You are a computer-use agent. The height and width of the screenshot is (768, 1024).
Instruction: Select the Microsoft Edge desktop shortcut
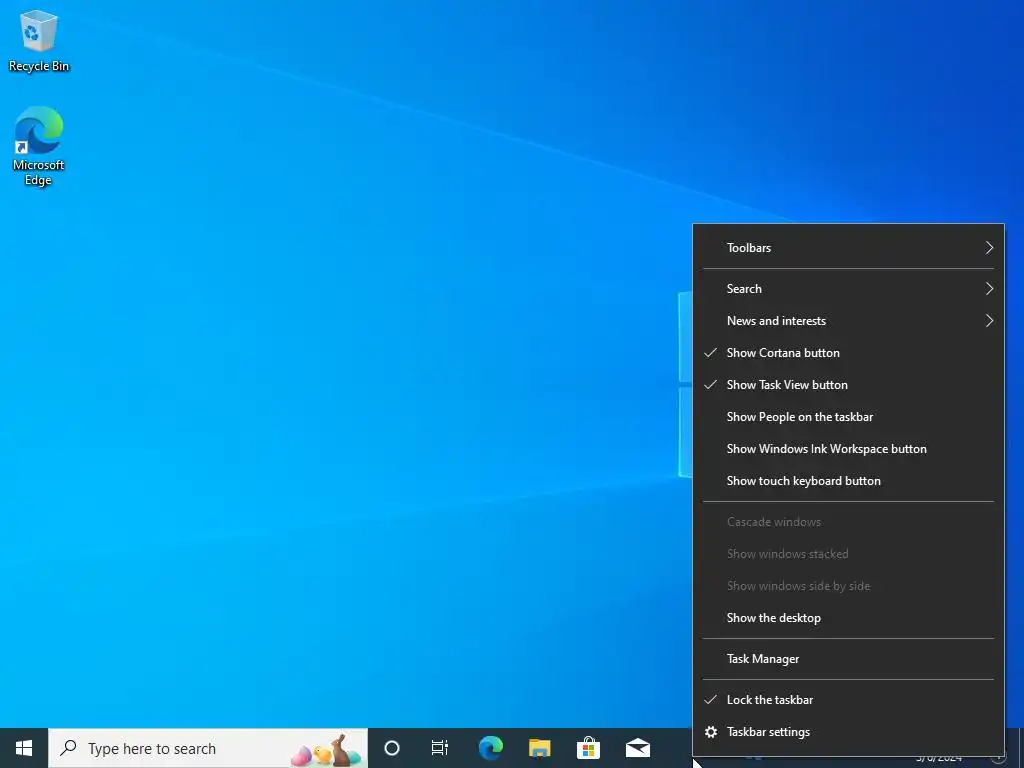[x=39, y=146]
